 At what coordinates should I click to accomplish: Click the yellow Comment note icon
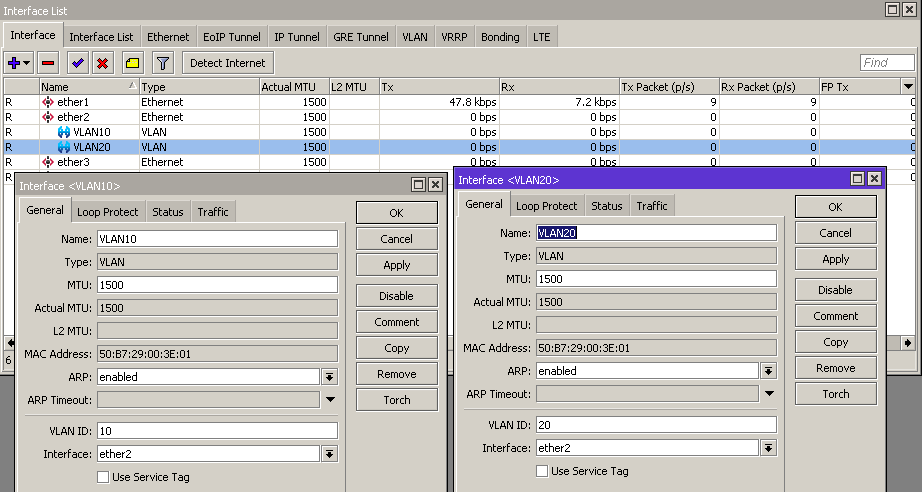(x=133, y=63)
